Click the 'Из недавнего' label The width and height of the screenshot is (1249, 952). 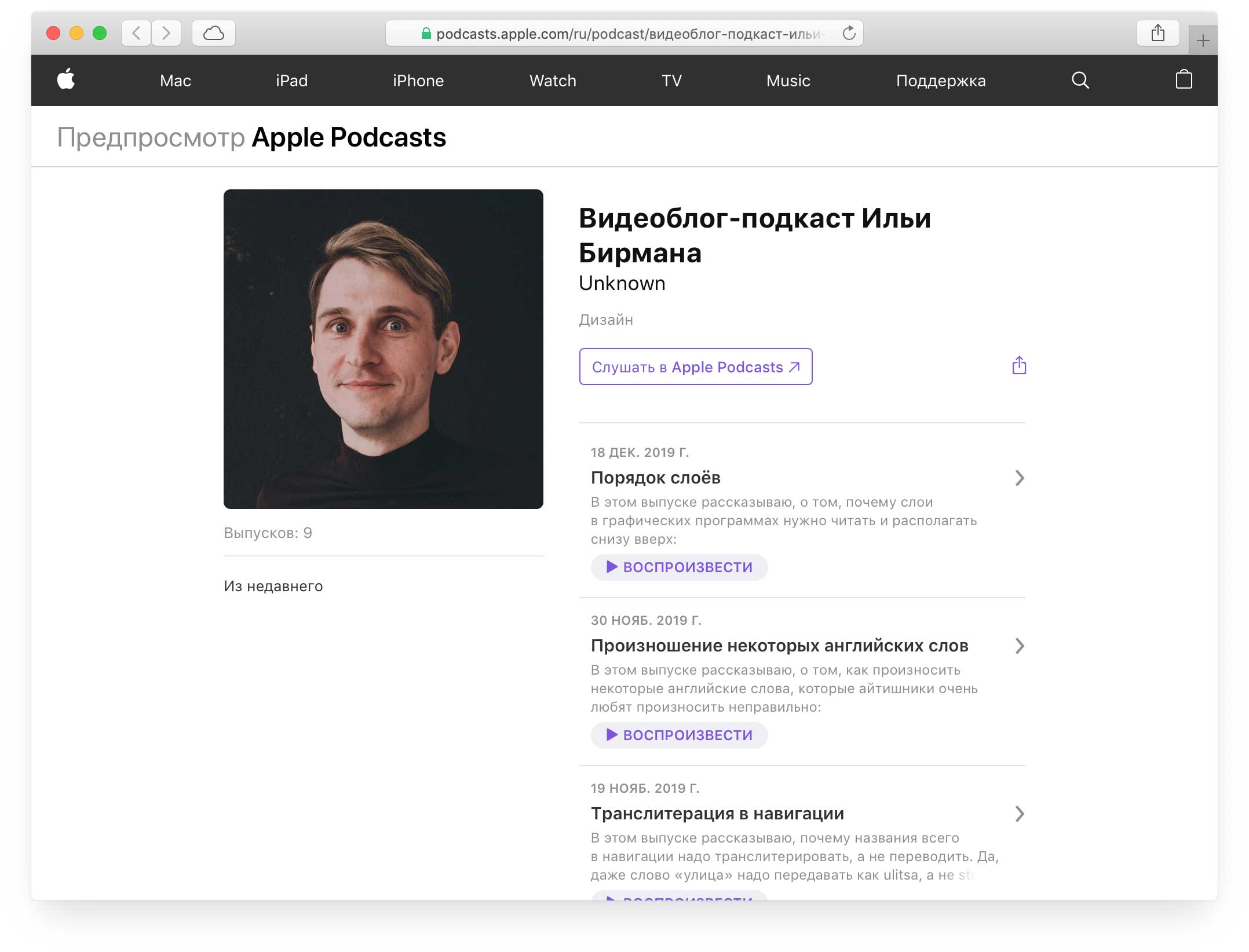[x=273, y=586]
